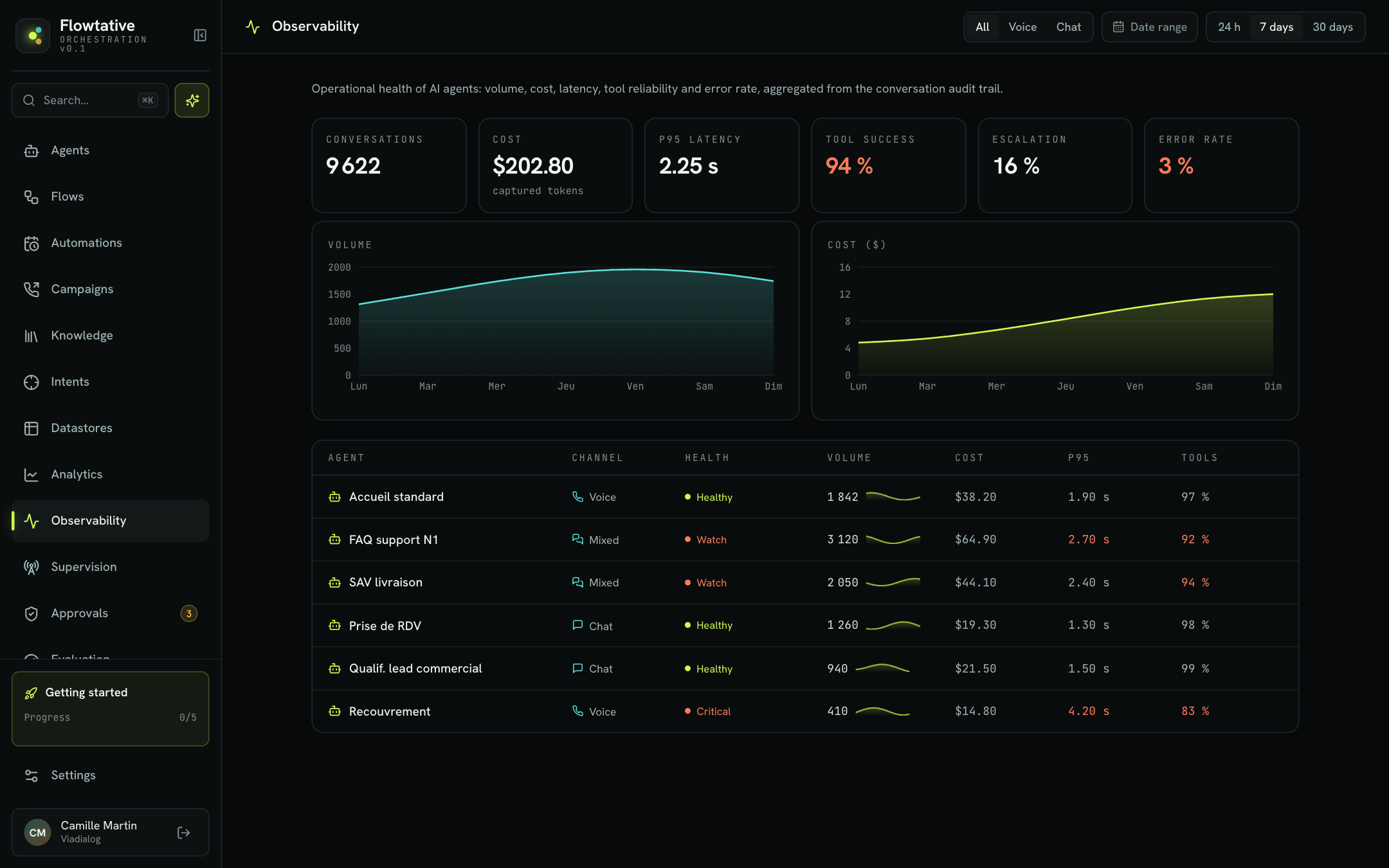The width and height of the screenshot is (1389, 868).
Task: Open the FAQ support N1 row
Action: (805, 540)
